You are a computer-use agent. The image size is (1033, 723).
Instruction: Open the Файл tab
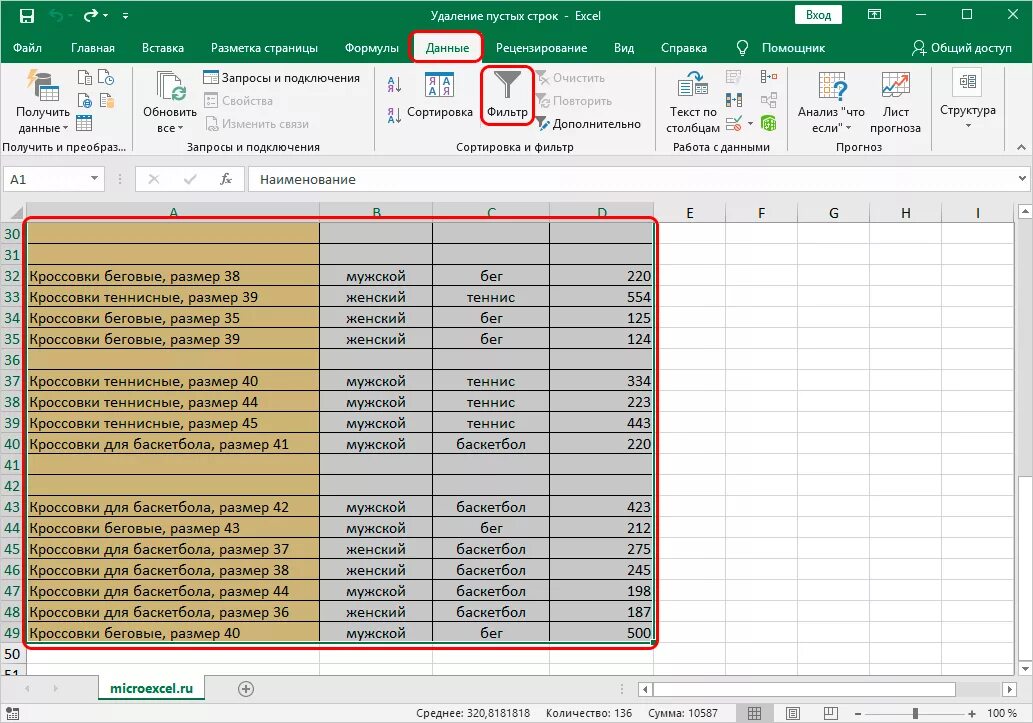click(x=27, y=48)
